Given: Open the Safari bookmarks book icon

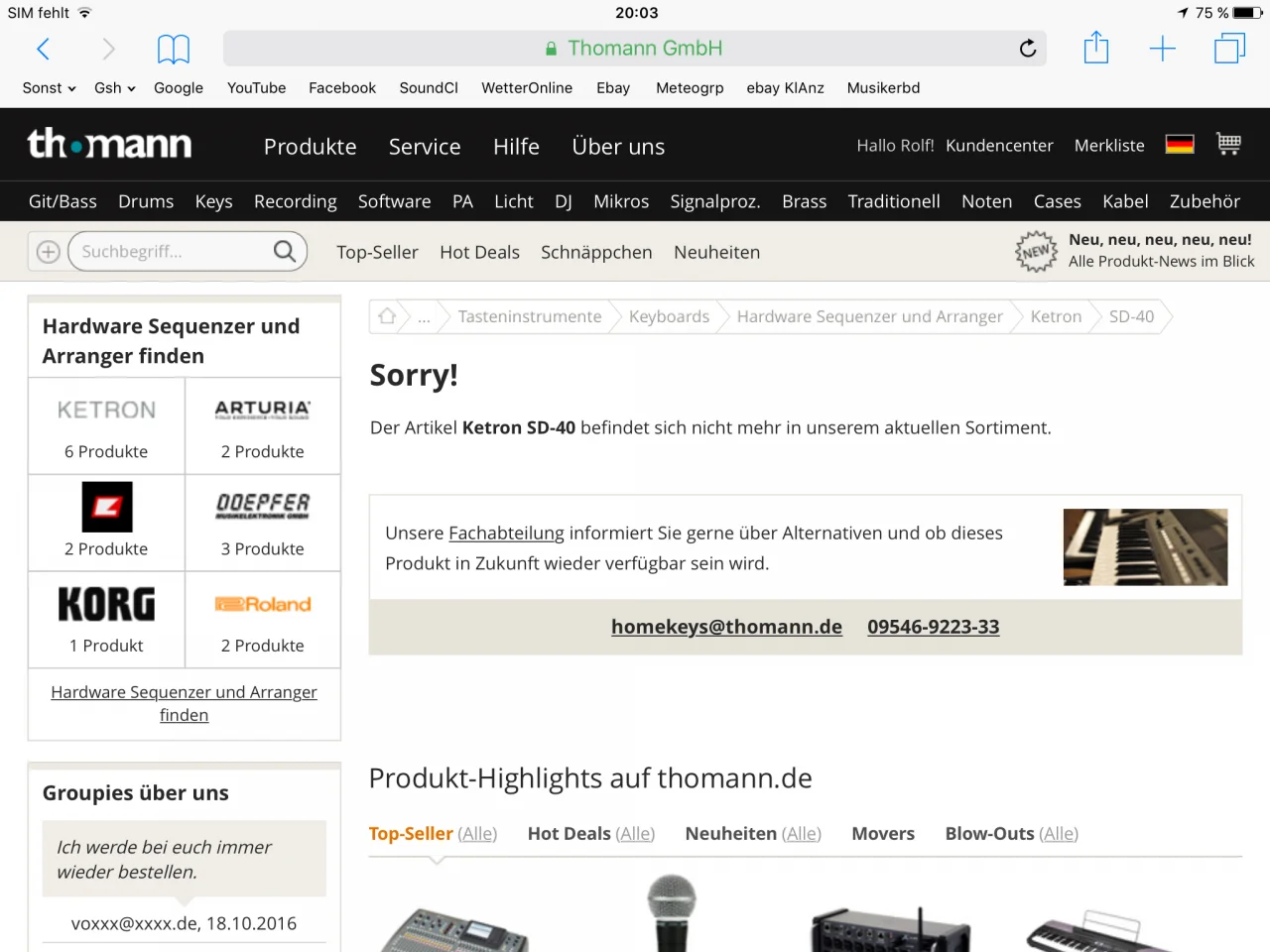Looking at the screenshot, I should click(x=174, y=49).
